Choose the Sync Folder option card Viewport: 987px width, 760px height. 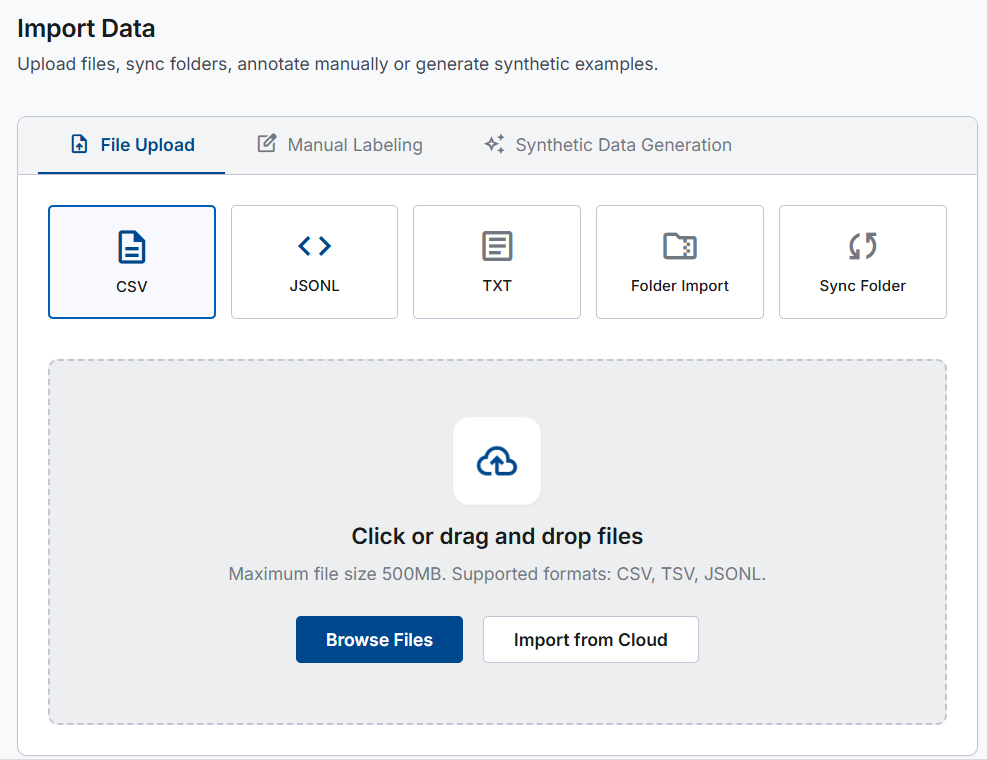click(x=863, y=262)
